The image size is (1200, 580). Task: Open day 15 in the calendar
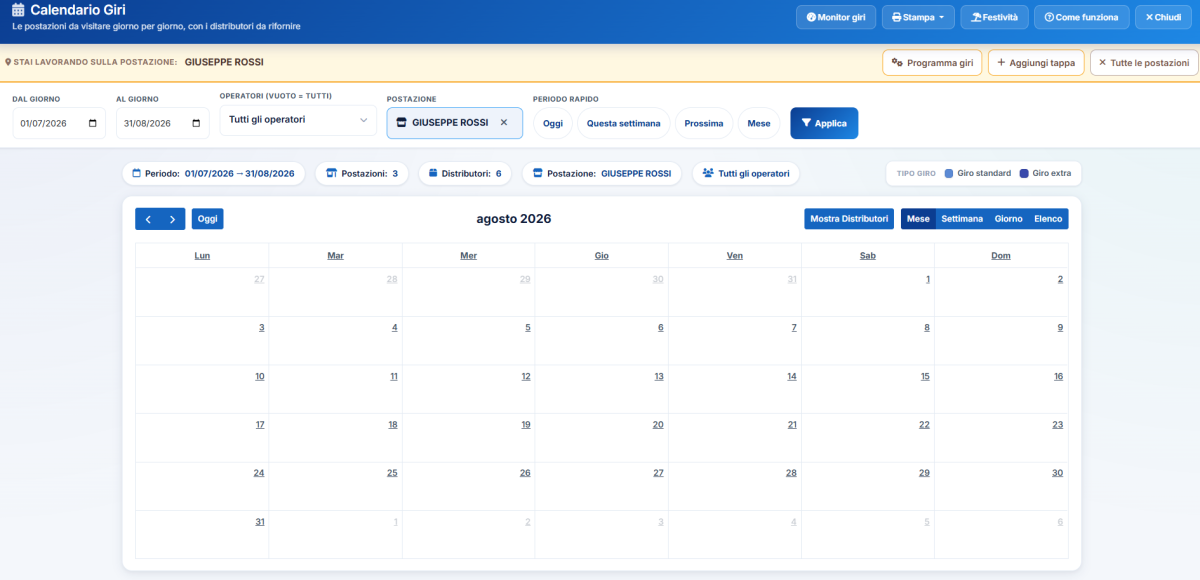925,377
